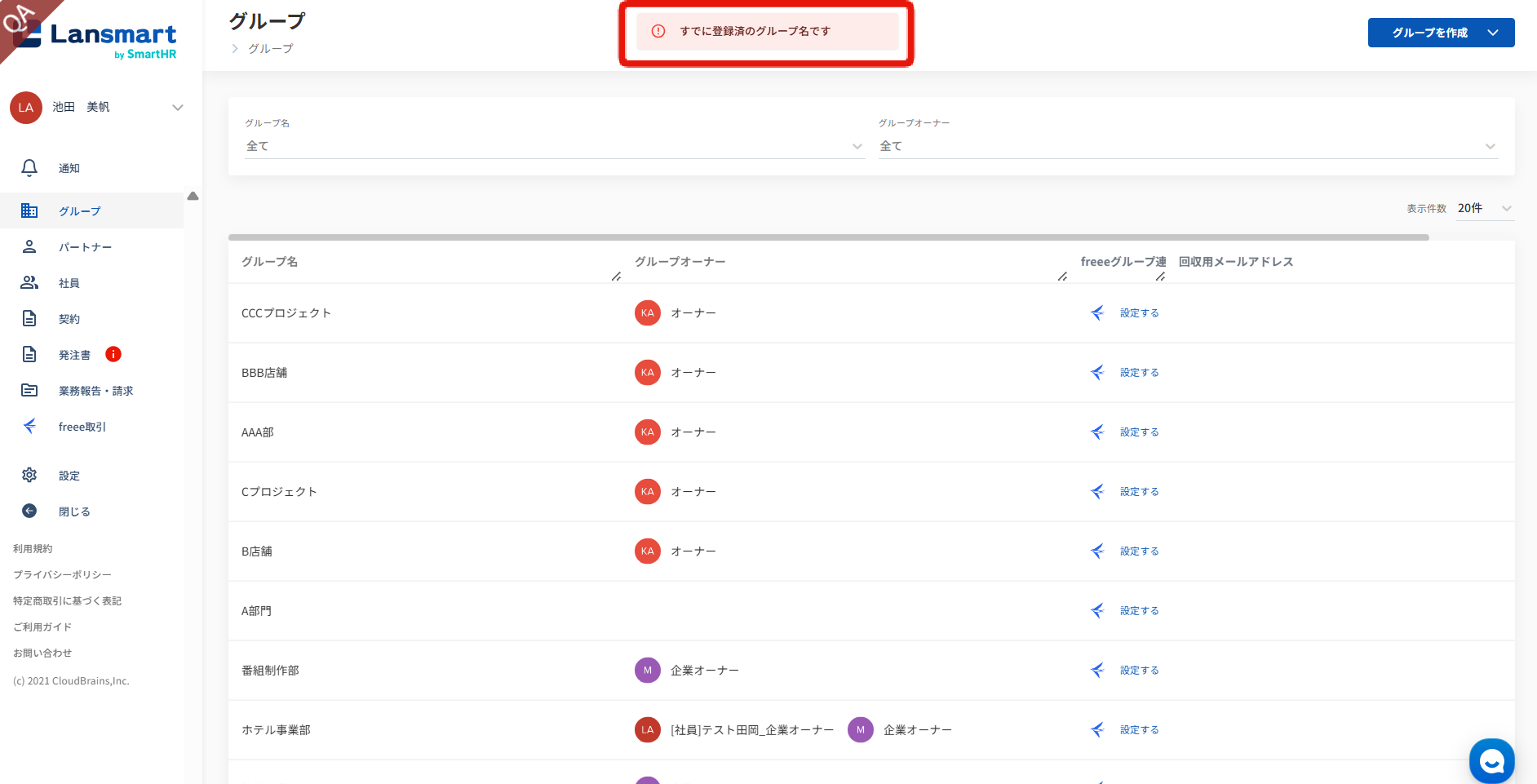The height and width of the screenshot is (784, 1537).
Task: Click 設定する link for AAA部
Action: [1139, 432]
